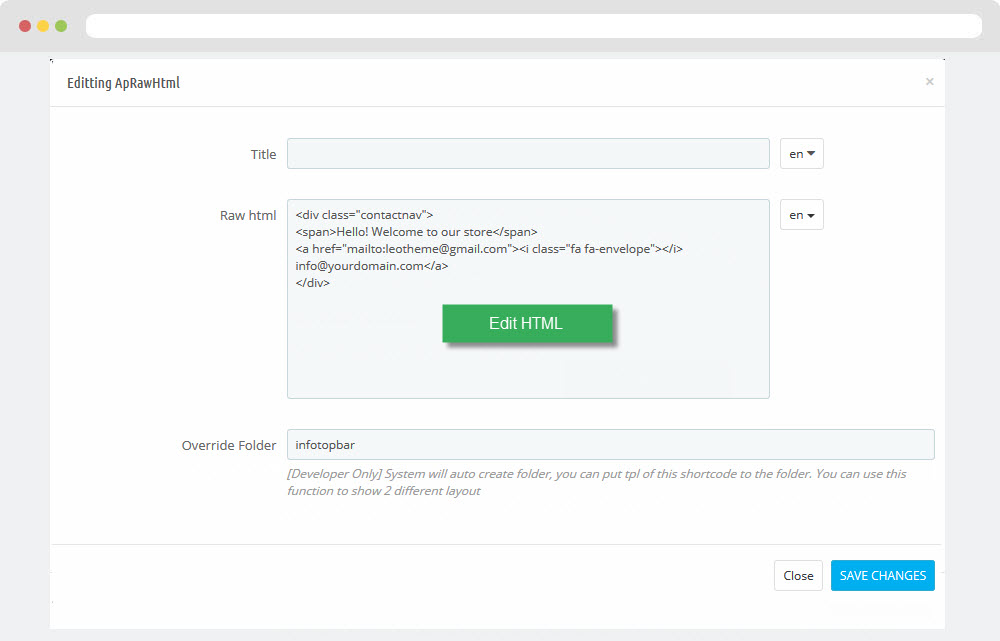Click the Title field label
The width and height of the screenshot is (1000, 641).
click(263, 154)
